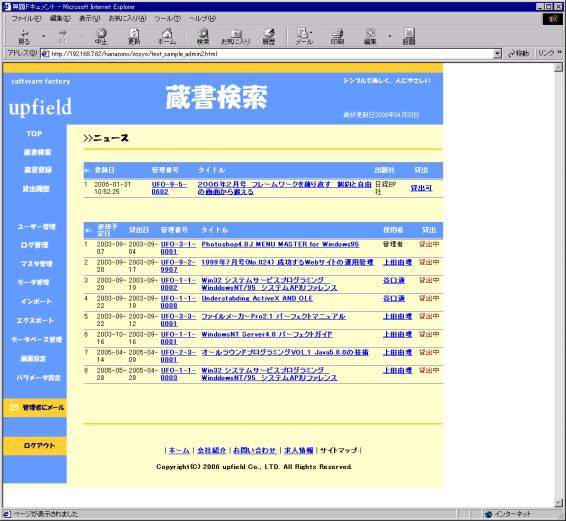The height and width of the screenshot is (521, 566).
Task: Open the ファイルメーカーPro2.1 パーフェクトマニュアル link
Action: 273,317
